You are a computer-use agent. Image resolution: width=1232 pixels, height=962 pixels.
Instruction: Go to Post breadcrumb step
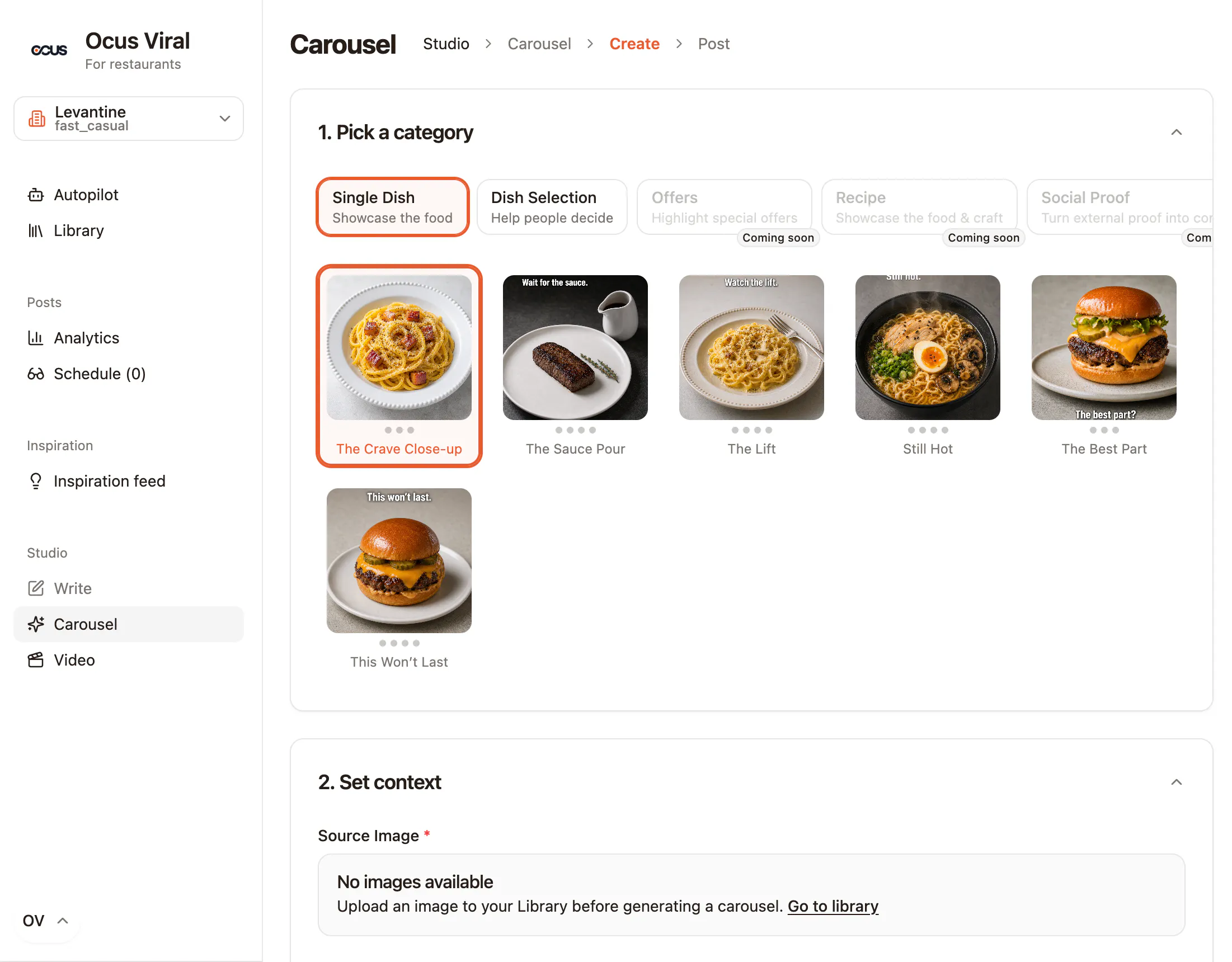(x=713, y=44)
